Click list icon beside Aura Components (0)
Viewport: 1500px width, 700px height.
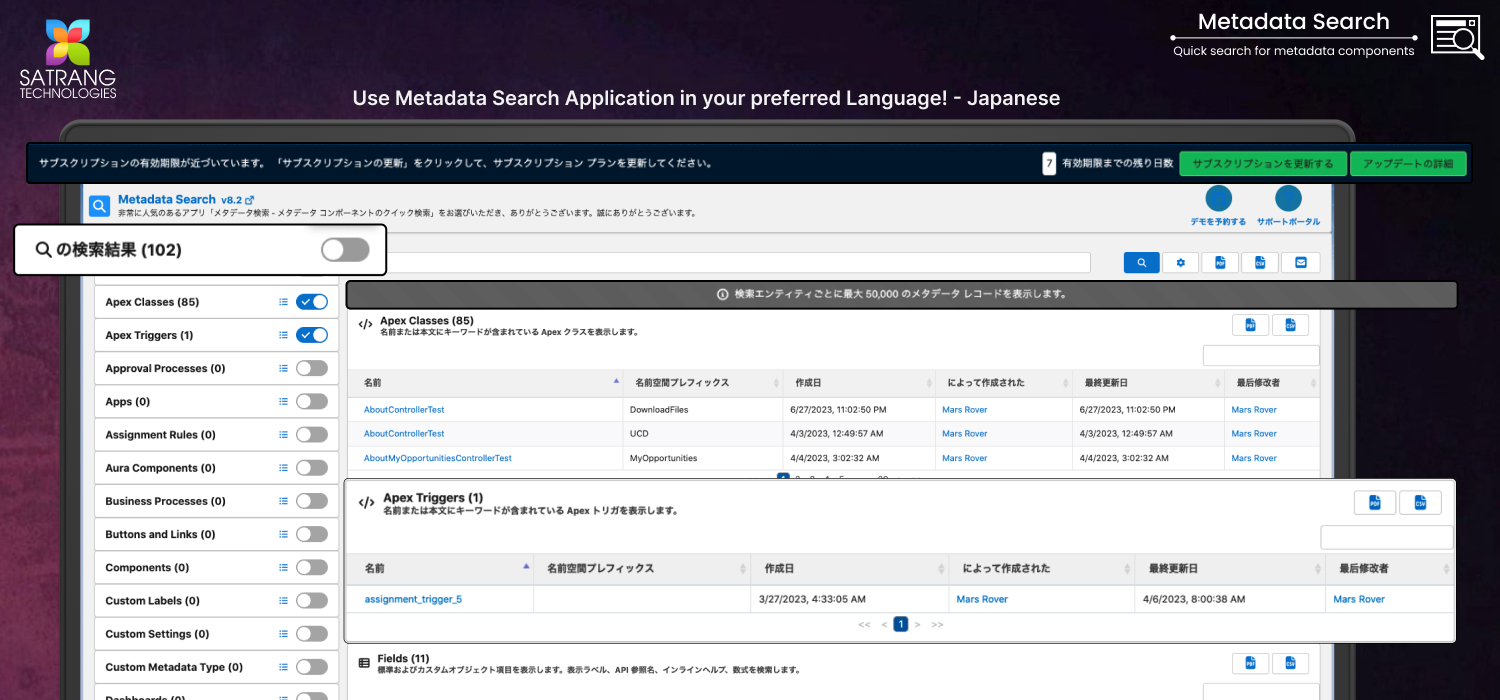pyautogui.click(x=284, y=468)
